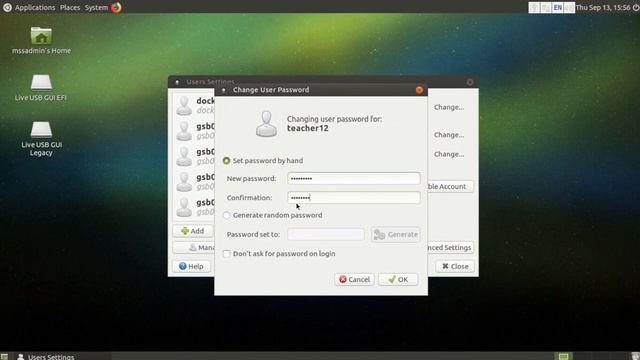This screenshot has height=360, width=640.
Task: Click first Change... link in Users Settings
Action: pyautogui.click(x=449, y=107)
